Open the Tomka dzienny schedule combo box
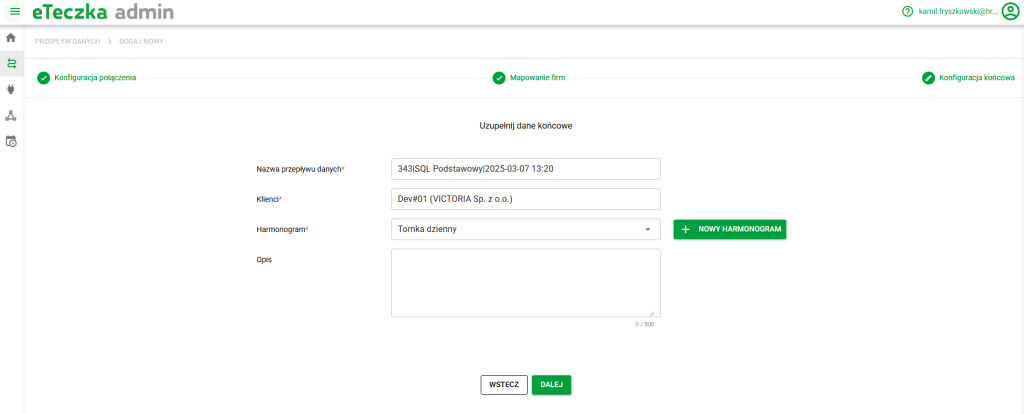 (x=515, y=230)
